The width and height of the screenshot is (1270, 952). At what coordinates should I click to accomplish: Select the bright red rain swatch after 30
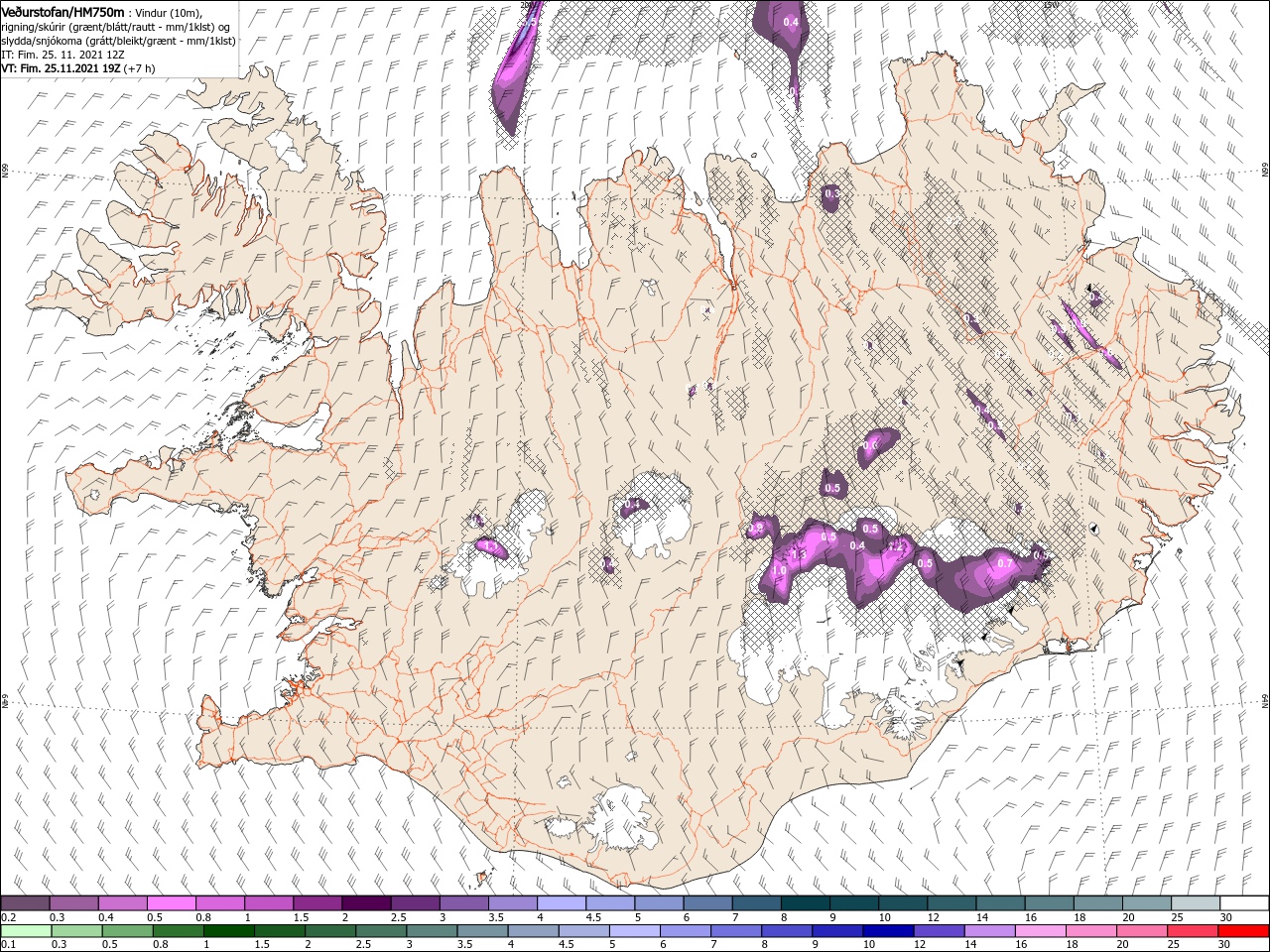tap(1244, 931)
